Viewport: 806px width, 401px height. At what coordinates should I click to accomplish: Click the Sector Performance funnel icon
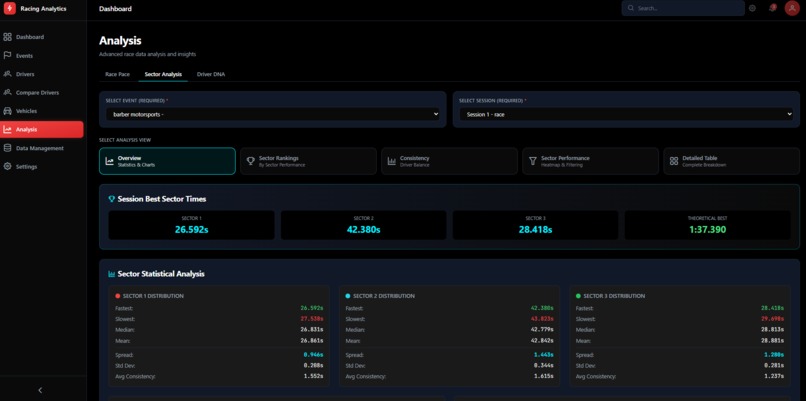[x=533, y=161]
